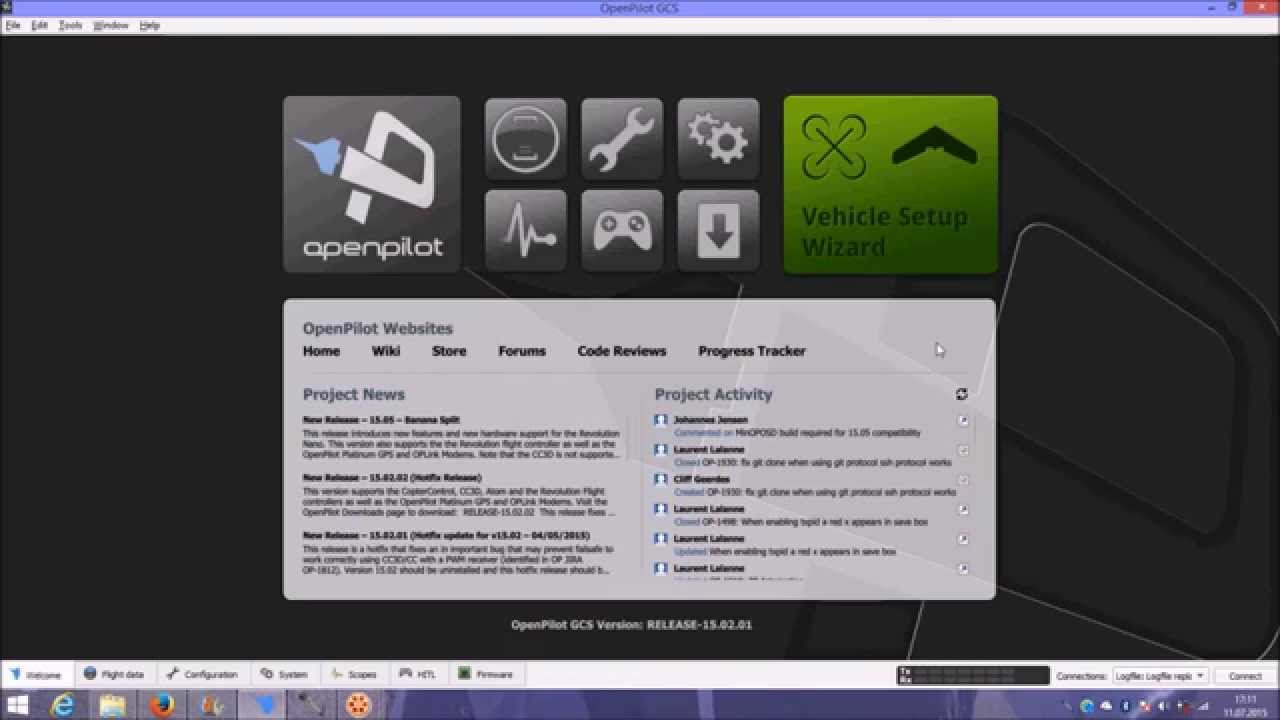This screenshot has height=720, width=1280.
Task: Open the Configuration wrench tile
Action: [x=622, y=139]
